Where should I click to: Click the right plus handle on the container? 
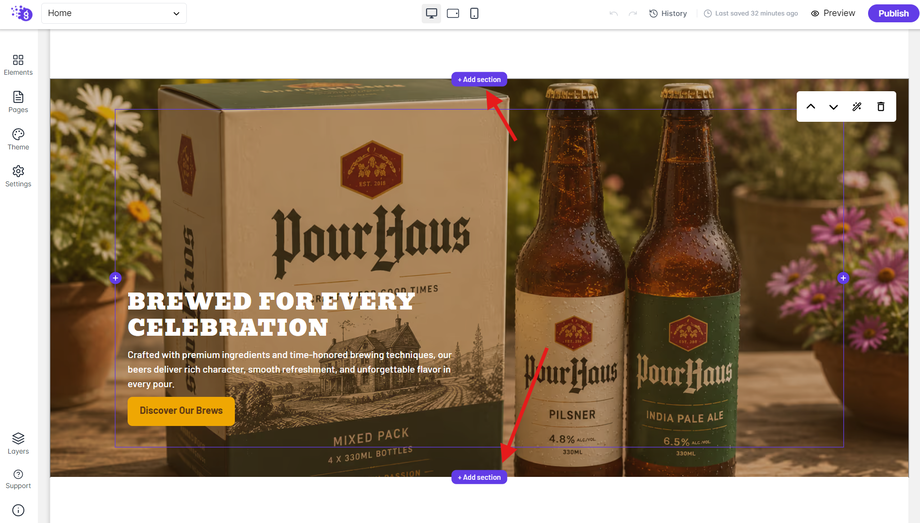(843, 278)
